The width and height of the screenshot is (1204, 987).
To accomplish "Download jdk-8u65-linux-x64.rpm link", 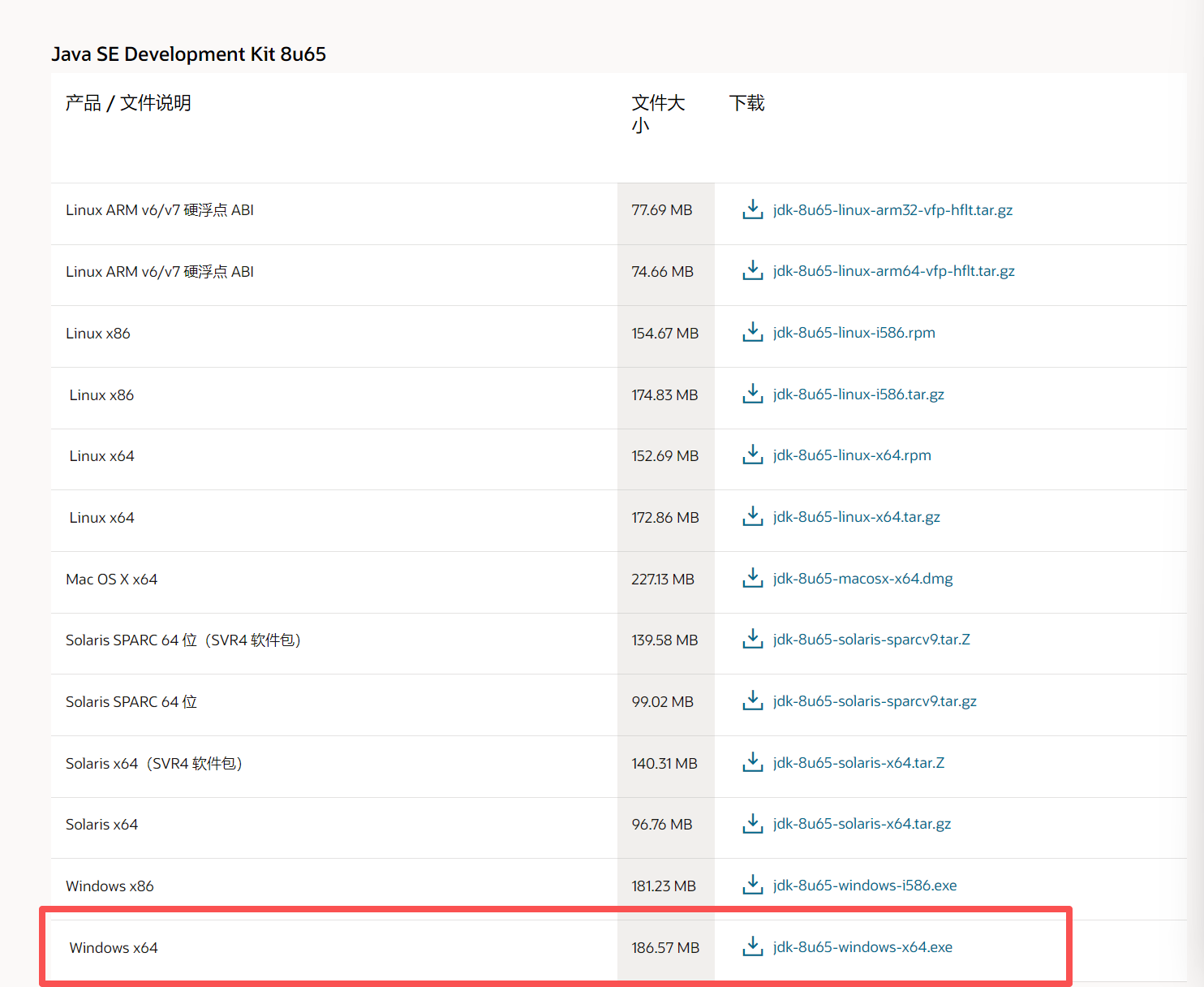I will tap(852, 455).
